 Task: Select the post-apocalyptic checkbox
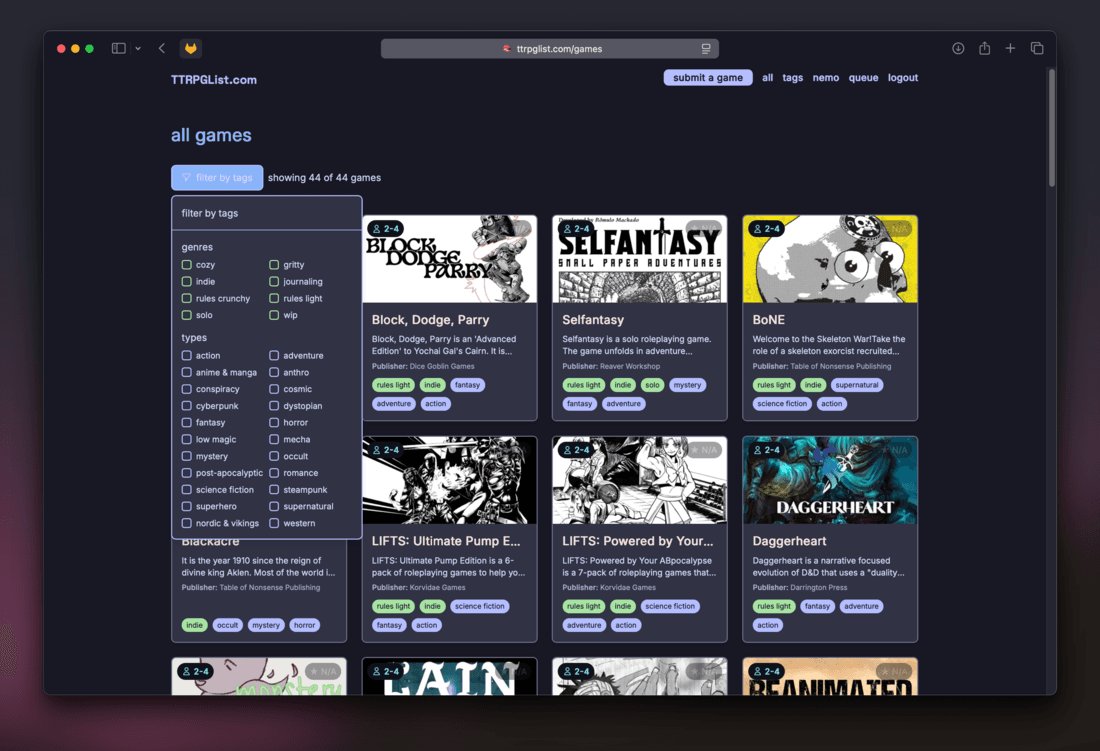tap(187, 473)
